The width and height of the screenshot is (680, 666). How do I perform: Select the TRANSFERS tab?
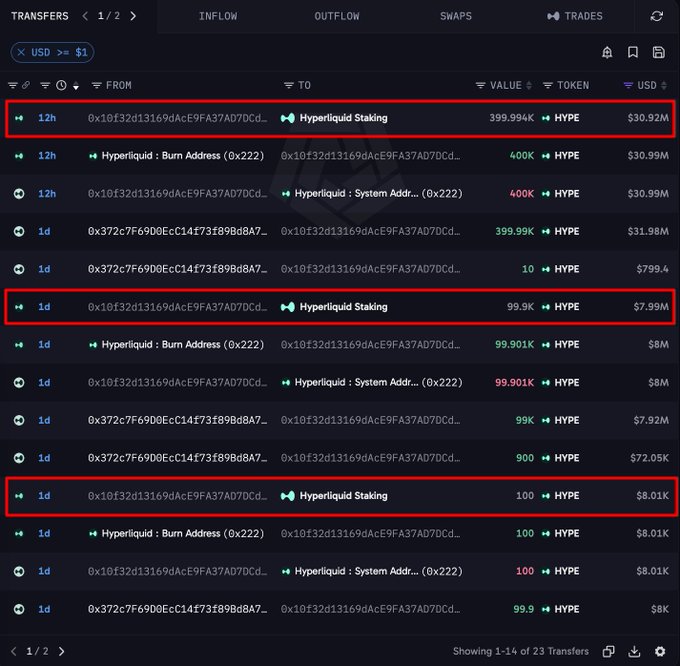[40, 16]
